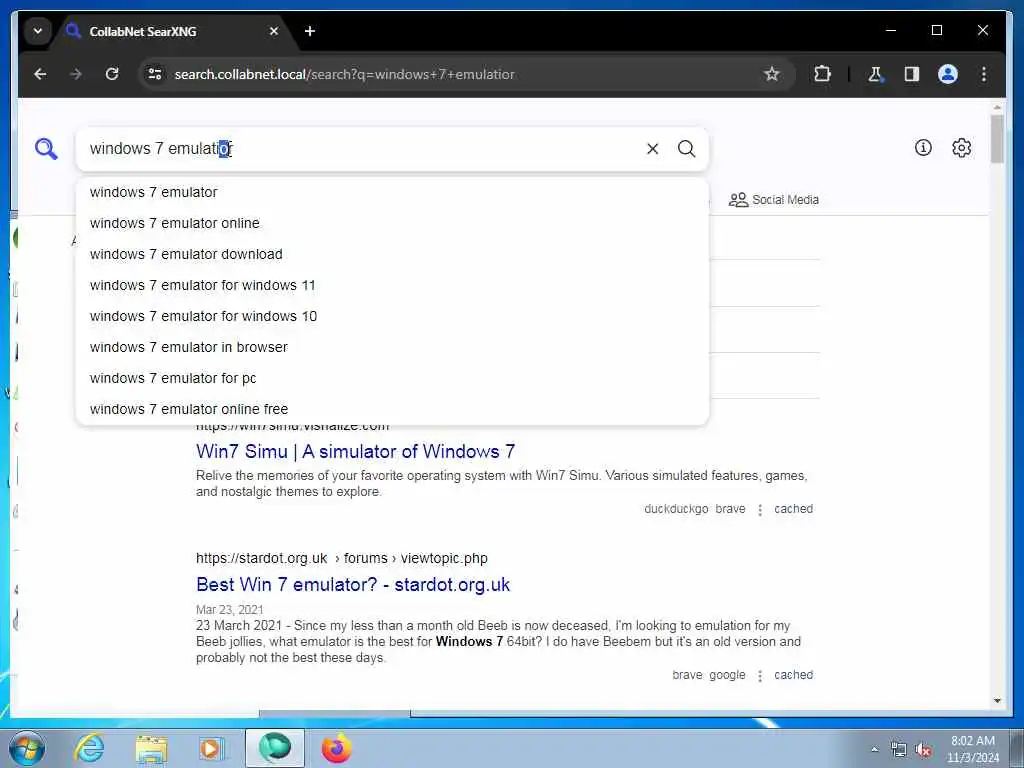Open the profile avatar menu
Screen dimensions: 1024x768
click(x=948, y=74)
